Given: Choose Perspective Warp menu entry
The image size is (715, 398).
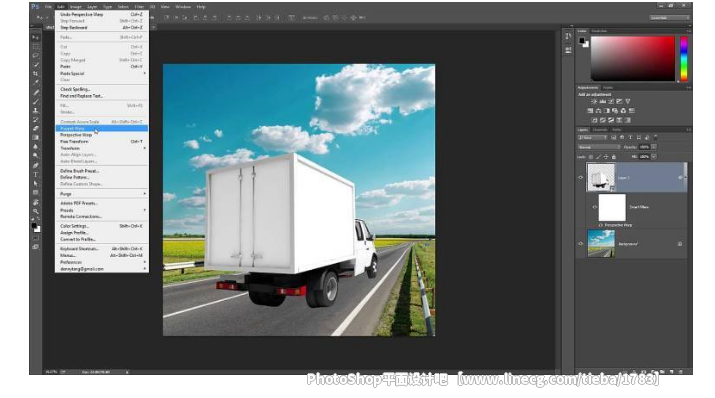Looking at the screenshot, I should tap(102, 135).
